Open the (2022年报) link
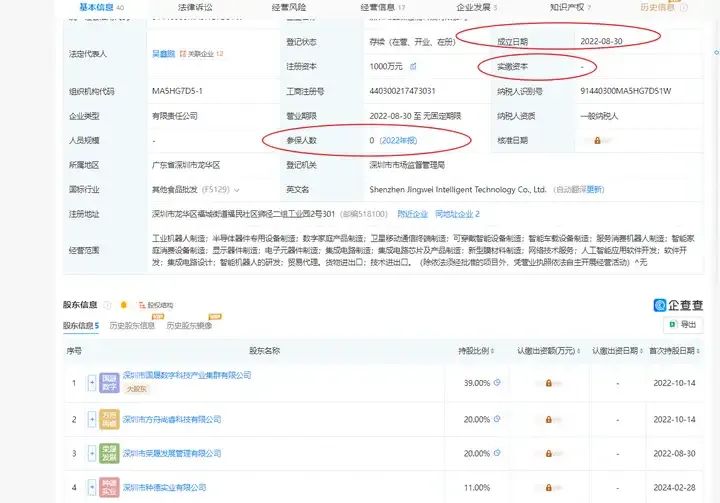720x503 pixels. coord(398,140)
